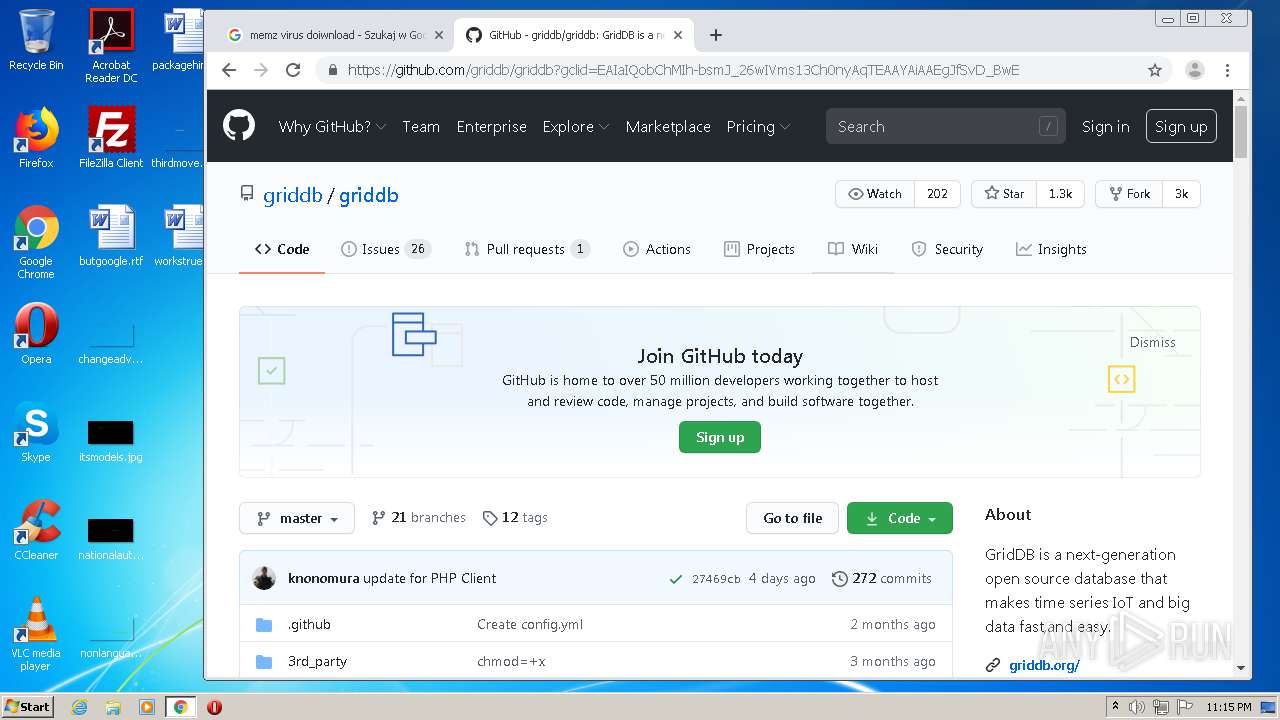Open the Team header link
The height and width of the screenshot is (720, 1280).
tap(421, 126)
